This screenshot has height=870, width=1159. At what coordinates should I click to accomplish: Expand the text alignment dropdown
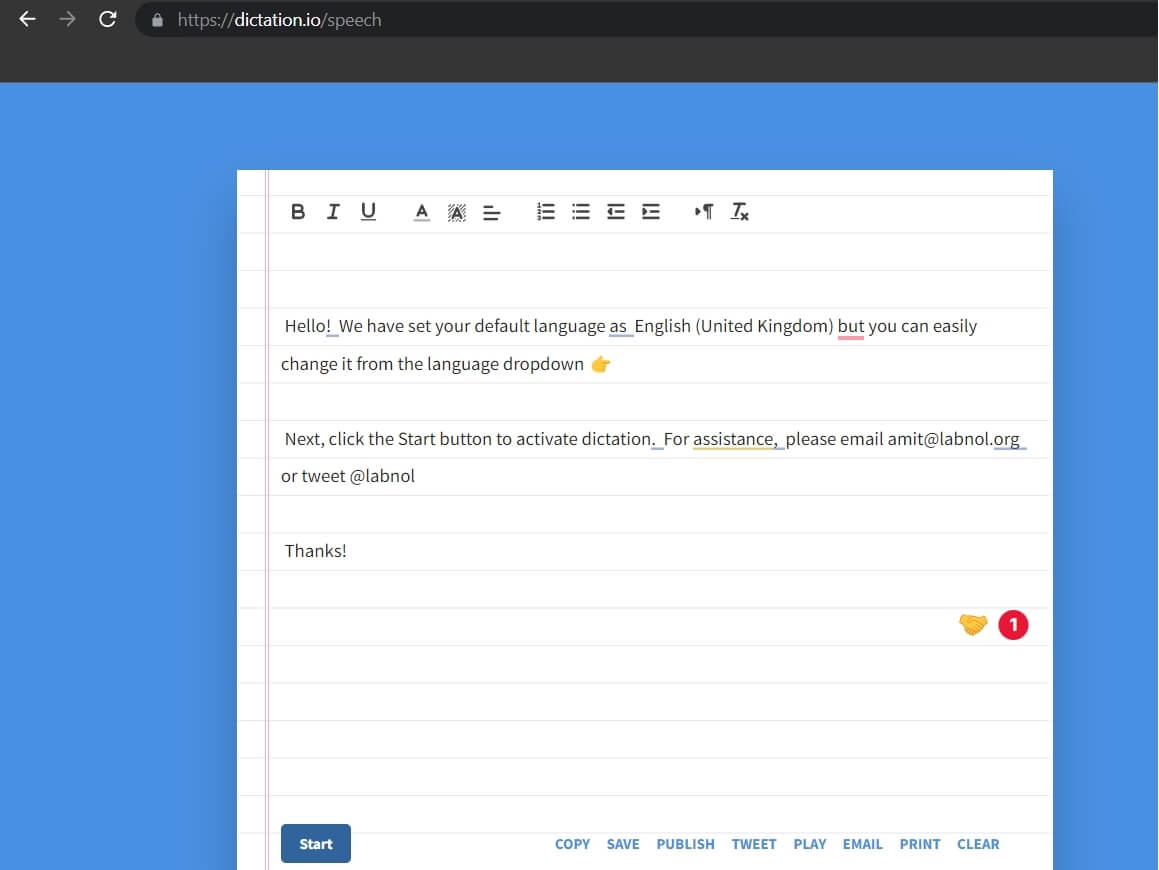click(x=491, y=212)
